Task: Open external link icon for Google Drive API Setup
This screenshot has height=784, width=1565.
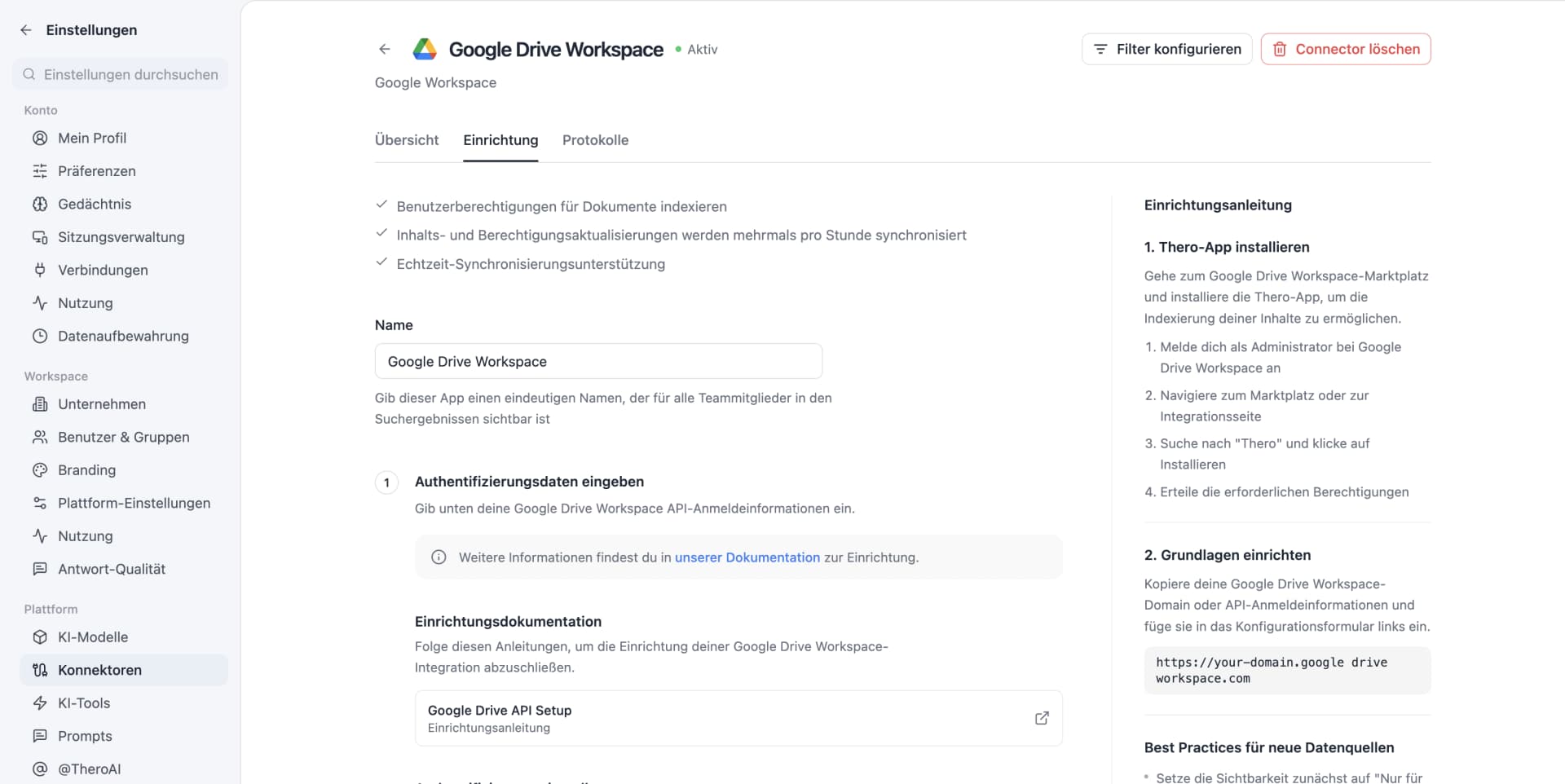Action: point(1042,718)
